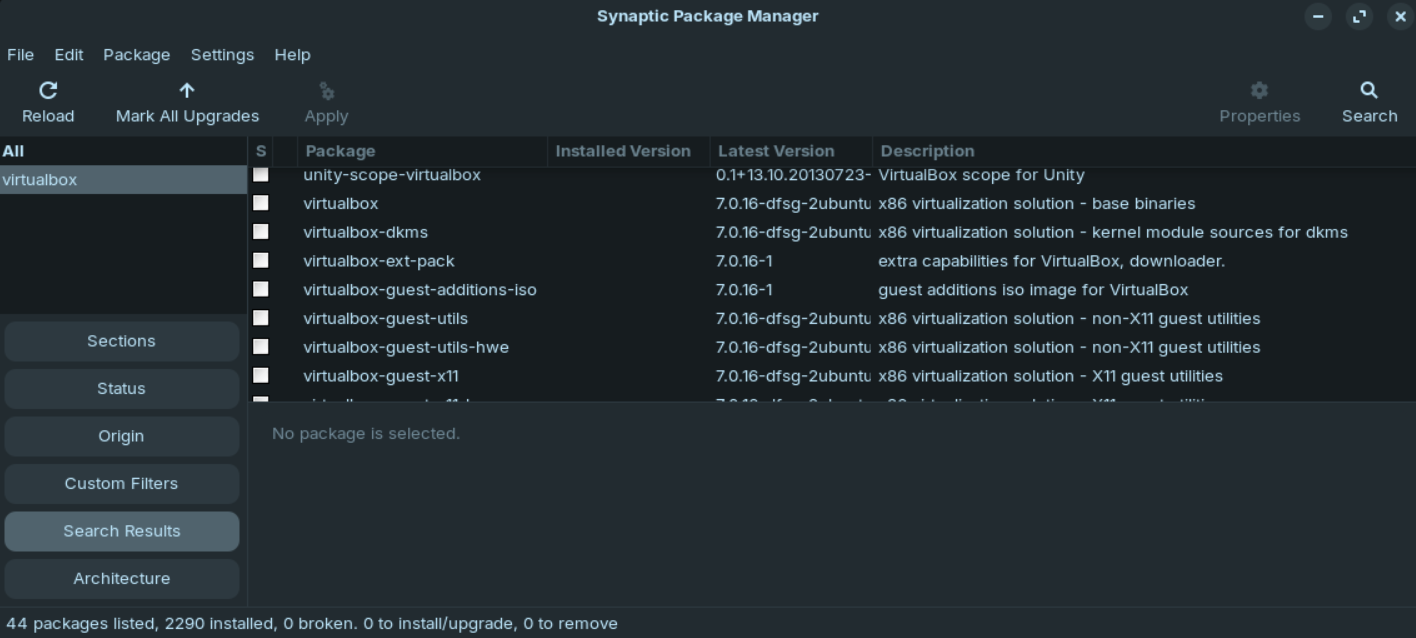This screenshot has width=1416, height=638.
Task: Select the virtualbox-dkms package name
Action: 366,232
